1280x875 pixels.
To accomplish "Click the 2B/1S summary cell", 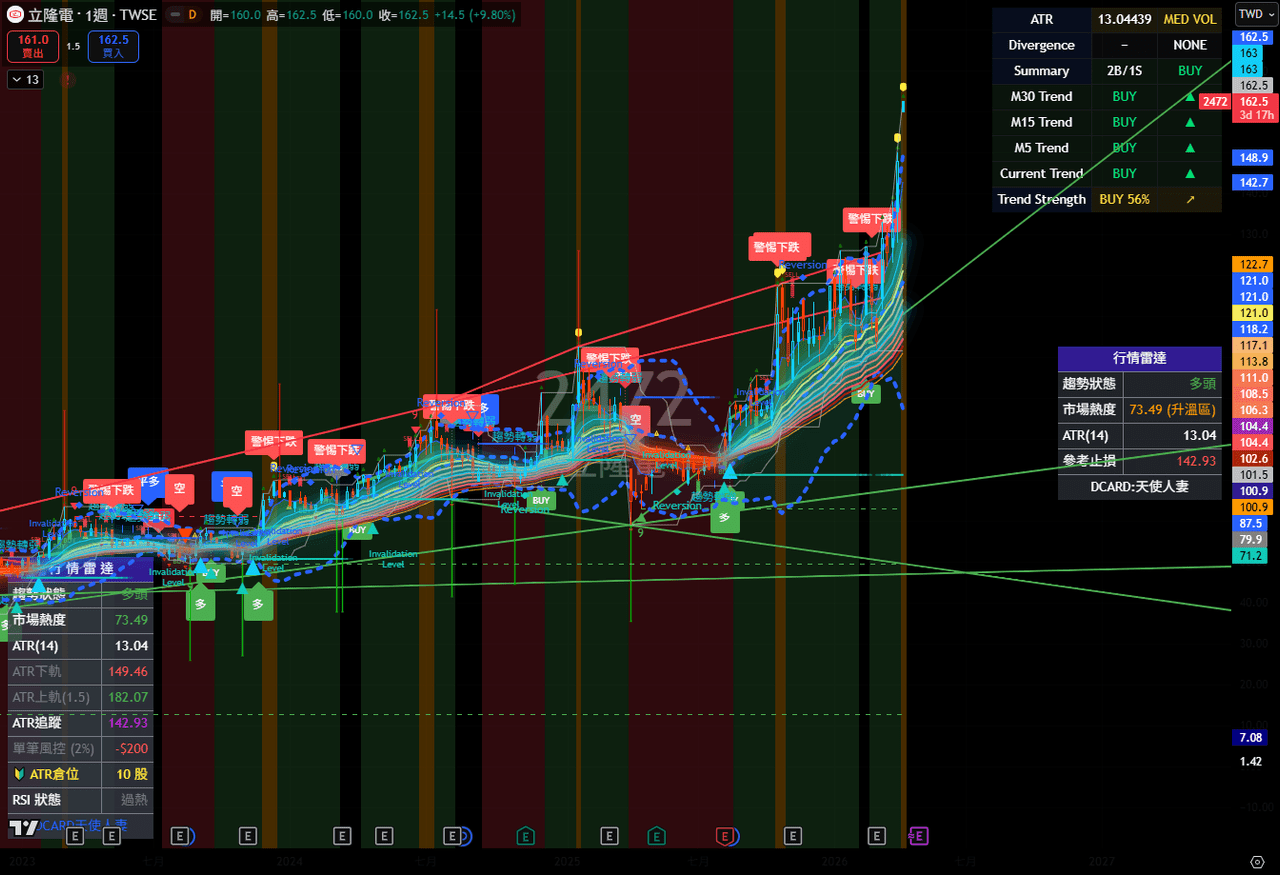I will point(1124,71).
